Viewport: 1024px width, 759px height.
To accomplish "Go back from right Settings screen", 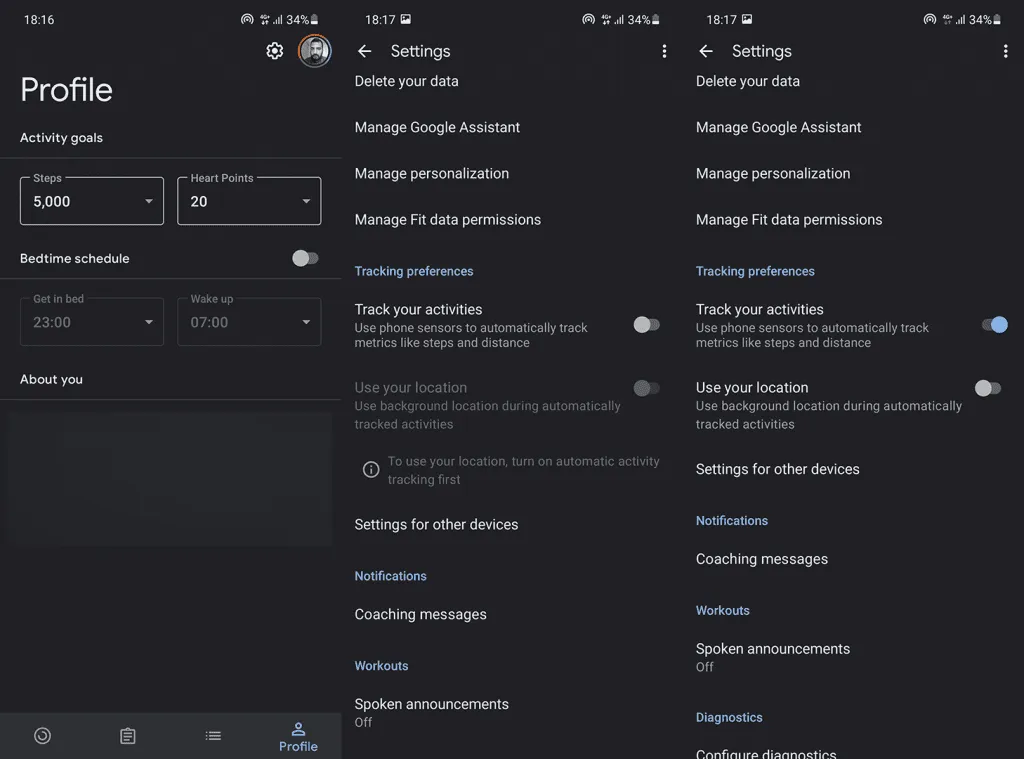I will (706, 51).
